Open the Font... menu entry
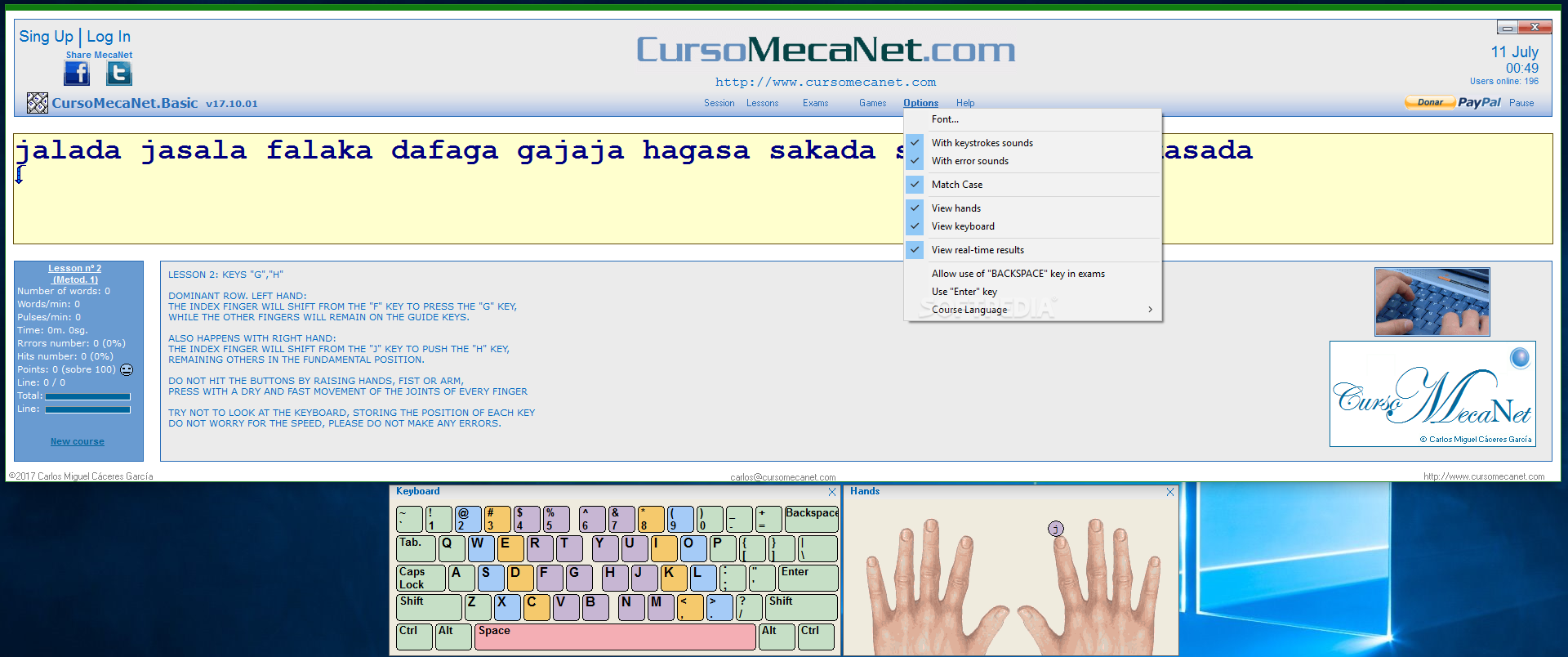This screenshot has width=1568, height=657. click(1032, 119)
